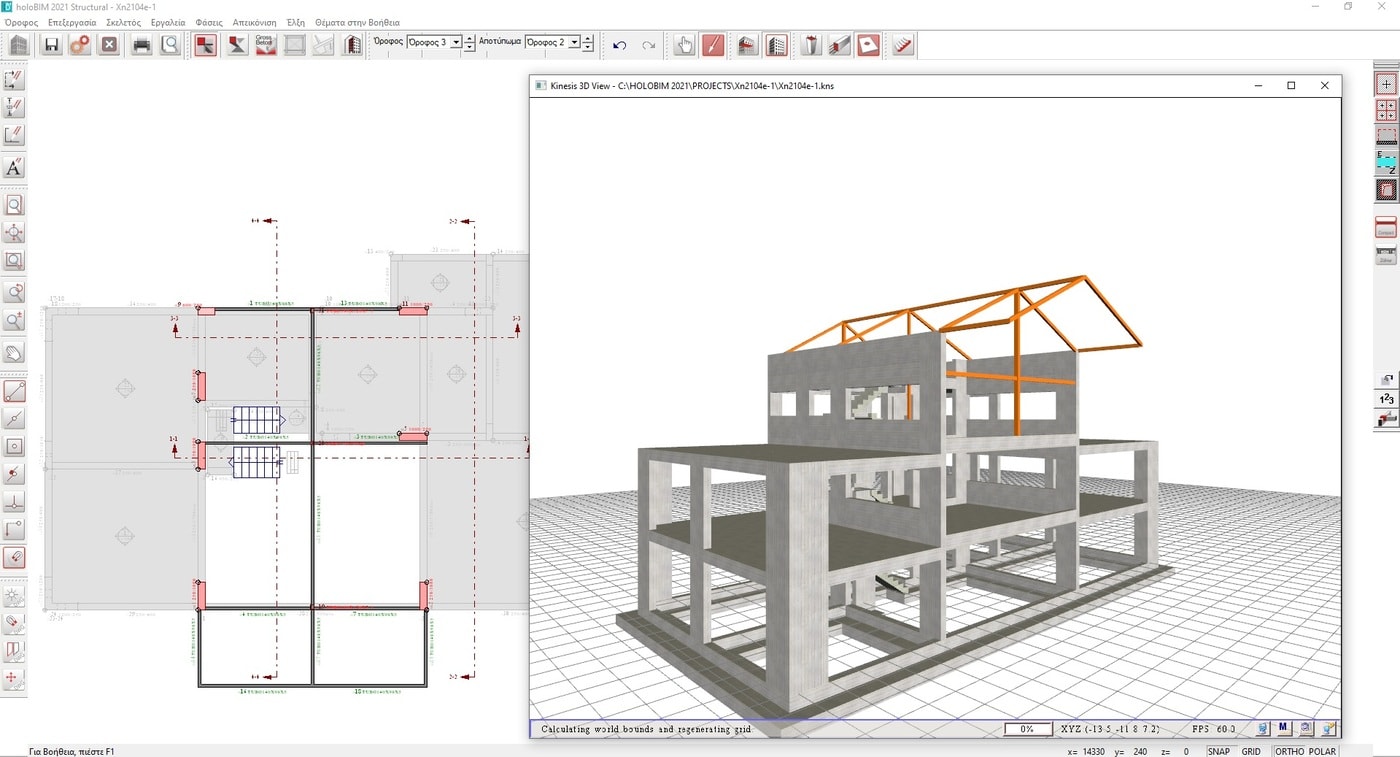Image resolution: width=1400 pixels, height=757 pixels.
Task: Open the Όροφος menu
Action: tap(21, 22)
